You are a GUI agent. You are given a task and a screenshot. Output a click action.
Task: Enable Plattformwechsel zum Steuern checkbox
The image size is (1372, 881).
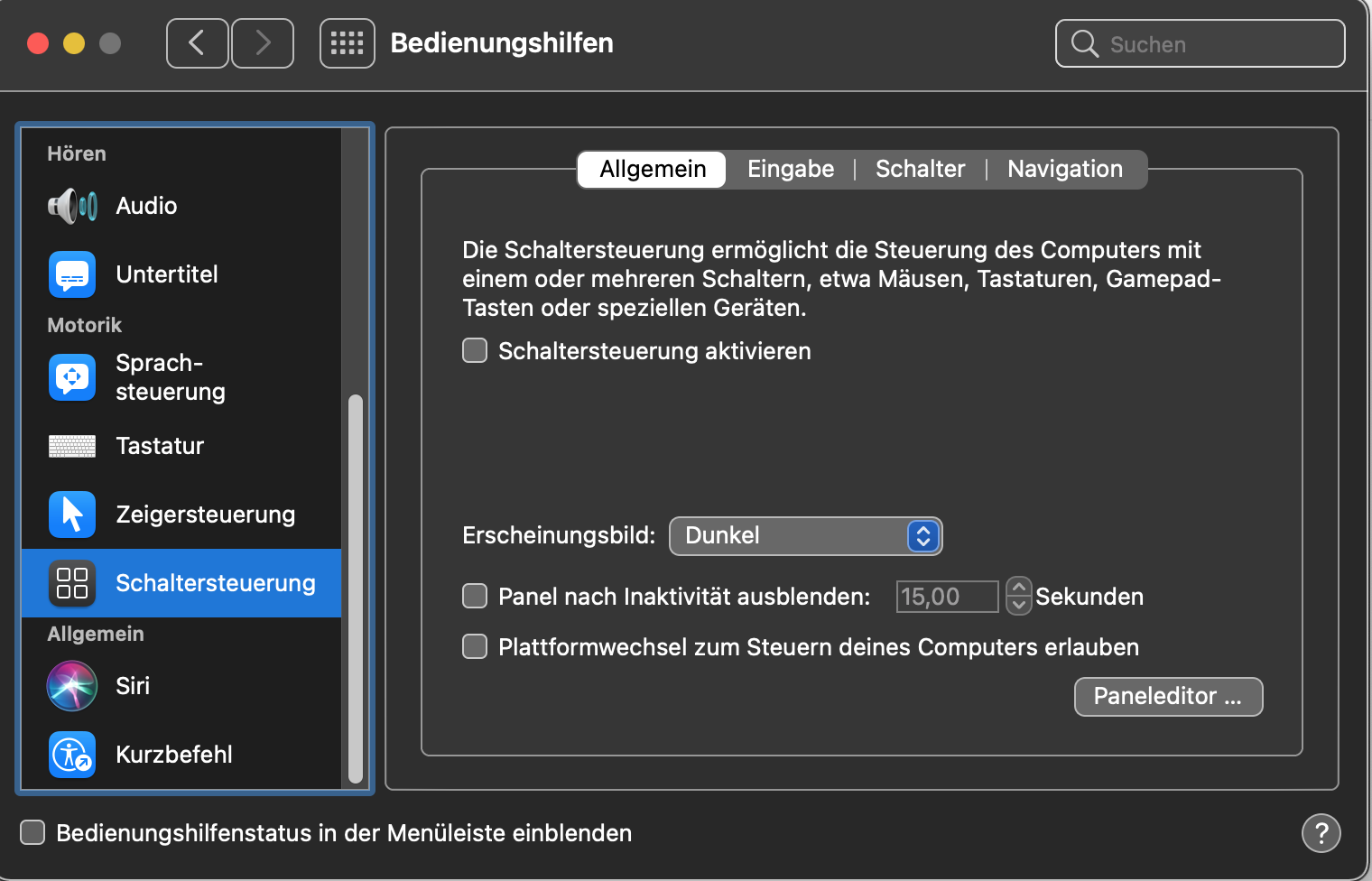coord(475,646)
